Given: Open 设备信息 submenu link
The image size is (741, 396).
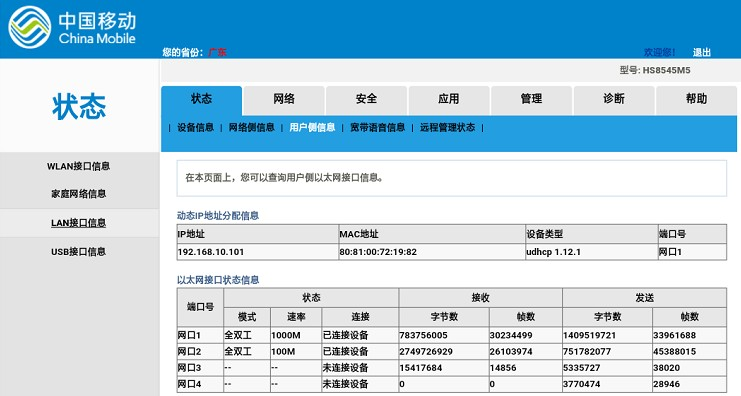Looking at the screenshot, I should tap(196, 128).
